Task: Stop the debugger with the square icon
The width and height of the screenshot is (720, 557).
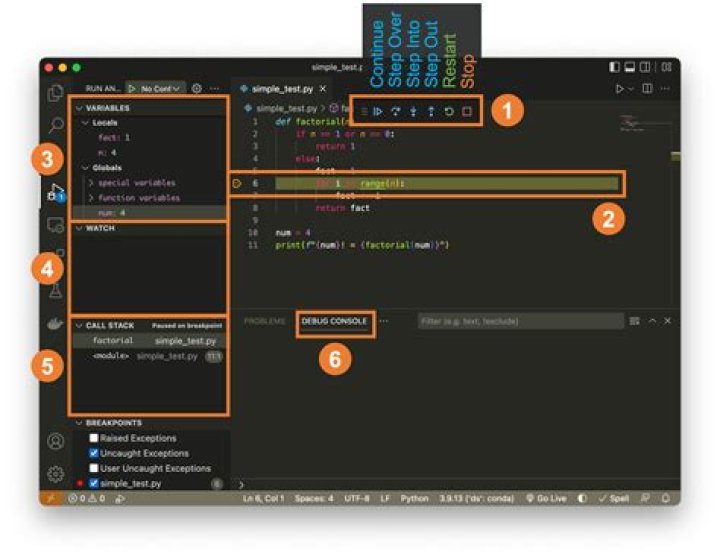Action: (x=466, y=112)
